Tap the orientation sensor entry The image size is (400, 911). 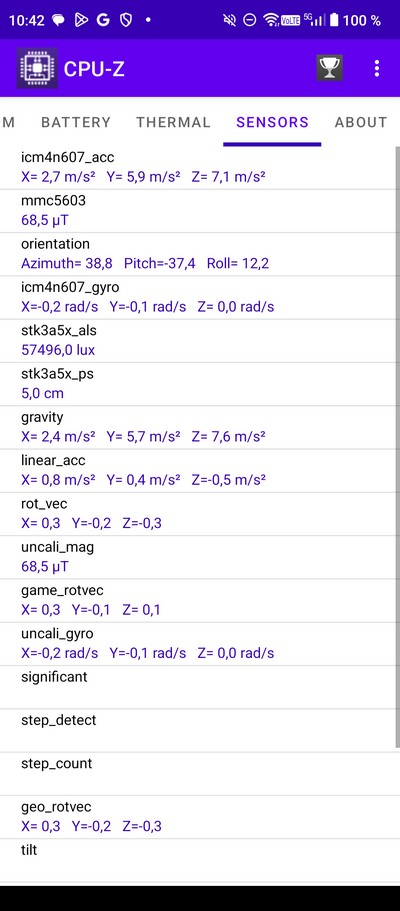pos(198,254)
